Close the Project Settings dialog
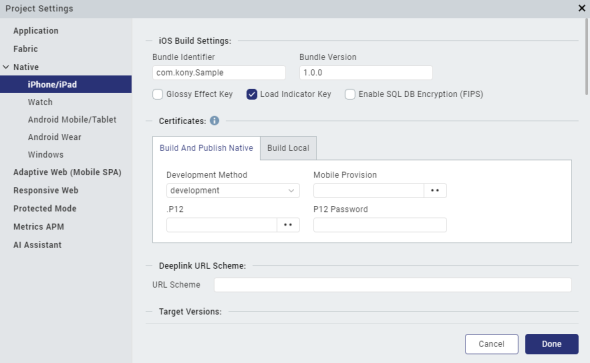 click(581, 8)
